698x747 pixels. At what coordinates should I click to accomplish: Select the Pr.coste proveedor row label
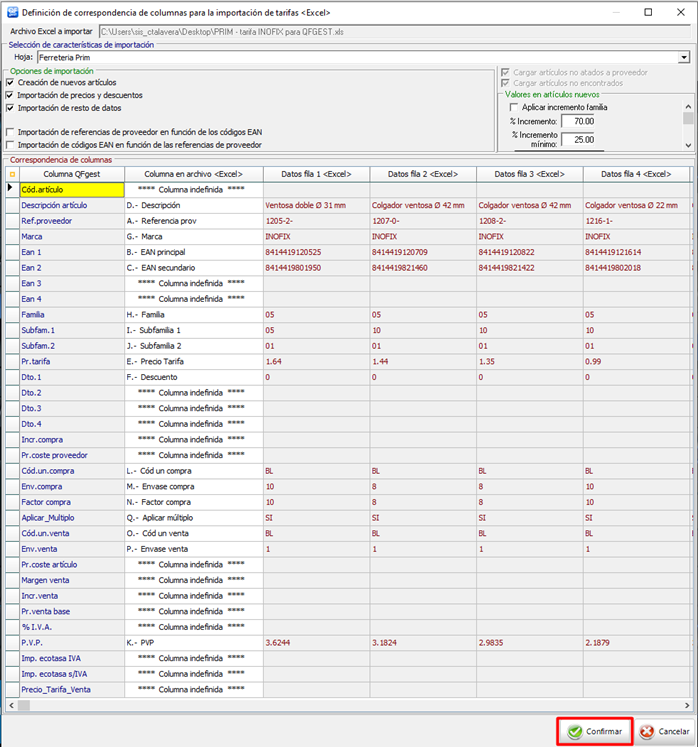pyautogui.click(x=54, y=455)
